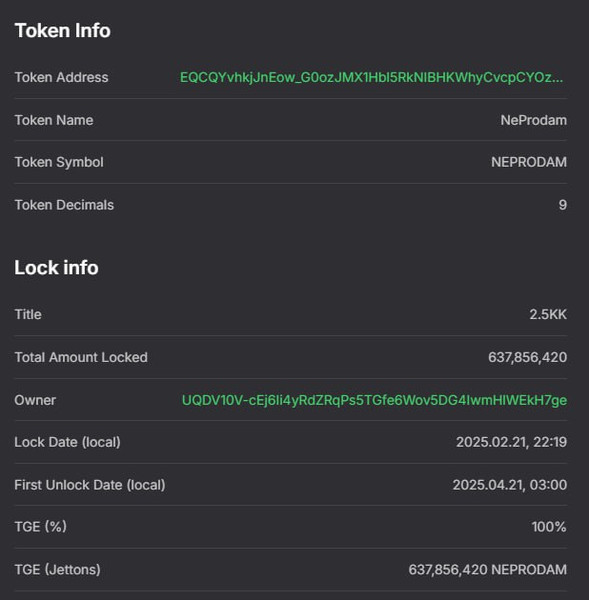The width and height of the screenshot is (589, 600).
Task: Click the Token Decimals value 9
Action: point(563,205)
